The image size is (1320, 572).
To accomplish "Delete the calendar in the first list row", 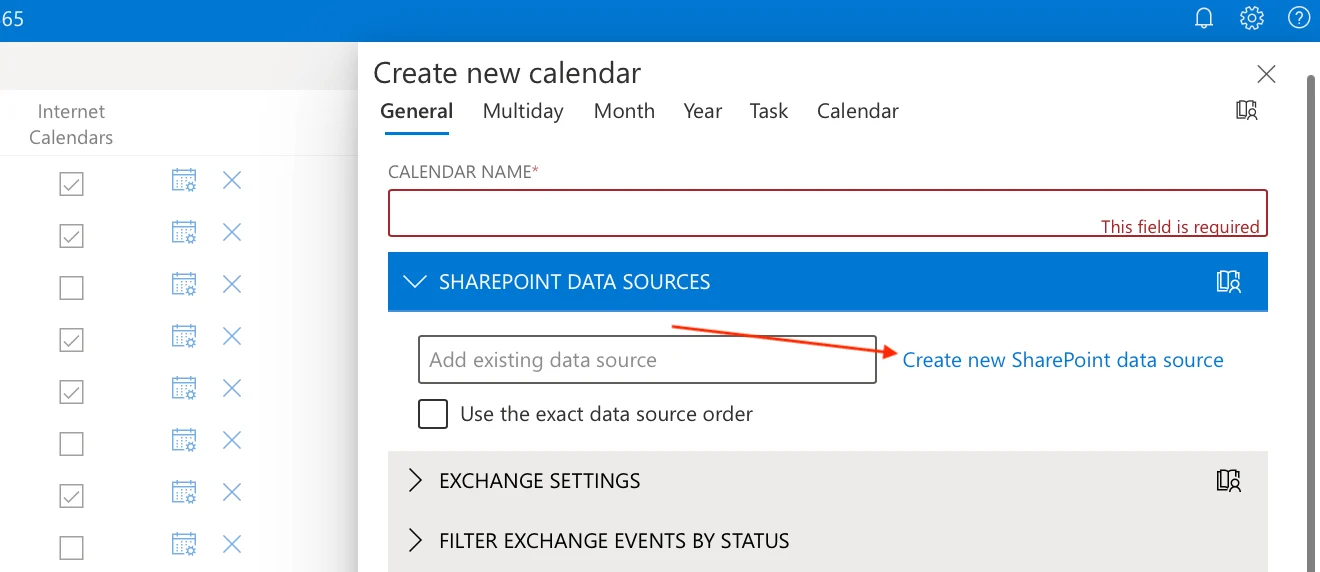I will click(x=232, y=180).
